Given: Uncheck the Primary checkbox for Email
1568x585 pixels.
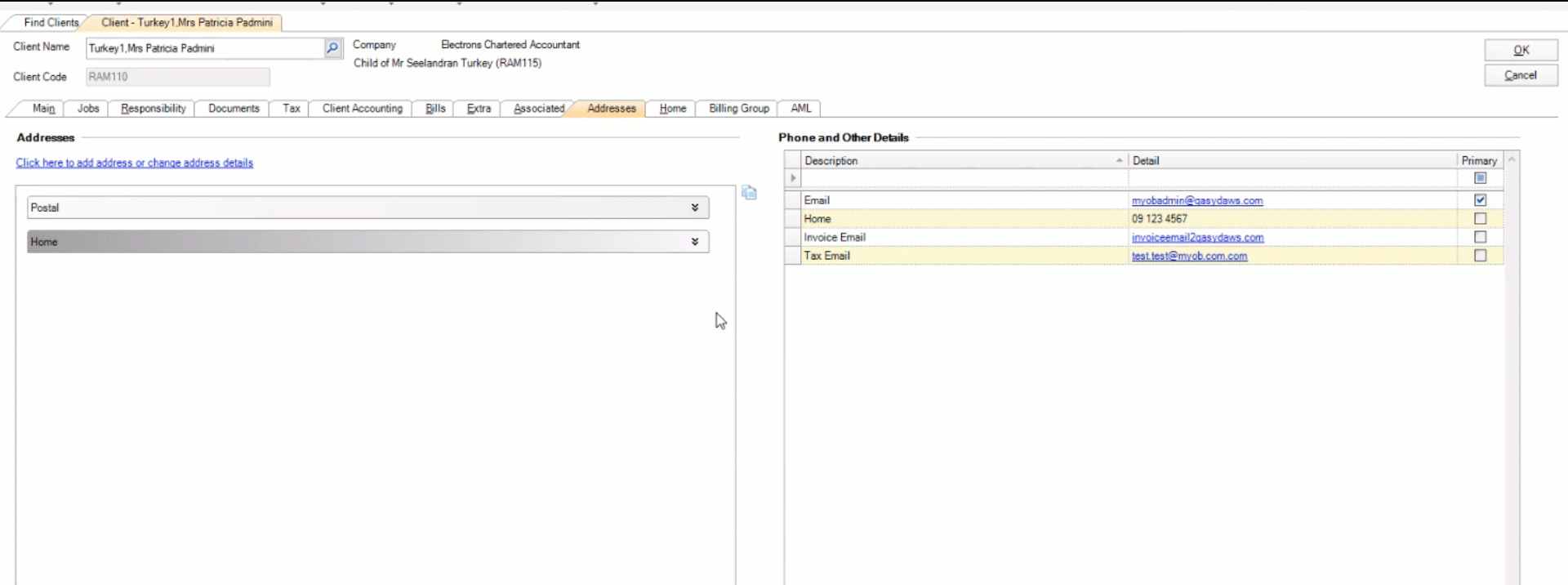Looking at the screenshot, I should point(1480,200).
